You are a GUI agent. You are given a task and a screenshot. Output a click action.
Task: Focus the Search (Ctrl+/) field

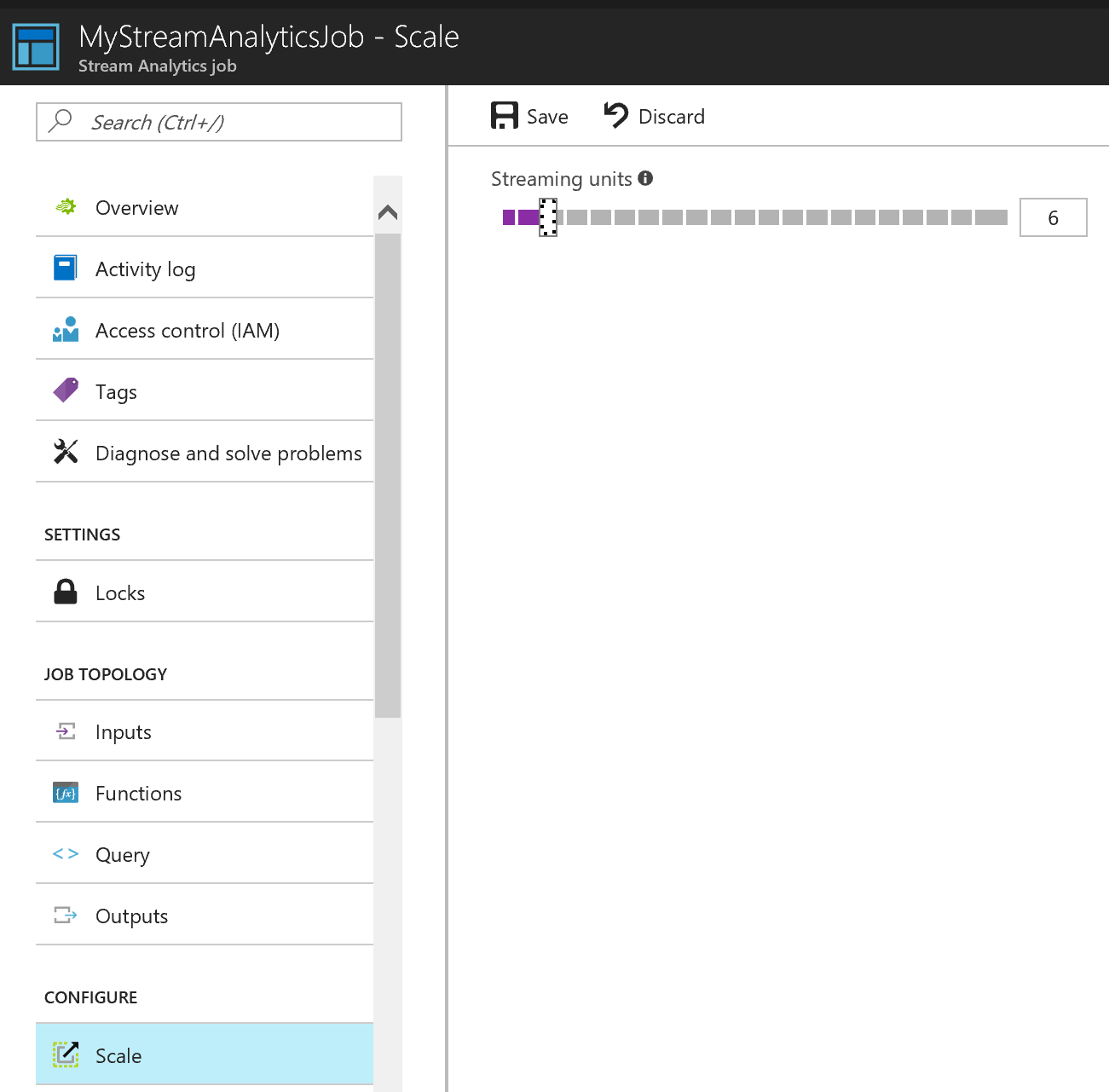pos(219,122)
